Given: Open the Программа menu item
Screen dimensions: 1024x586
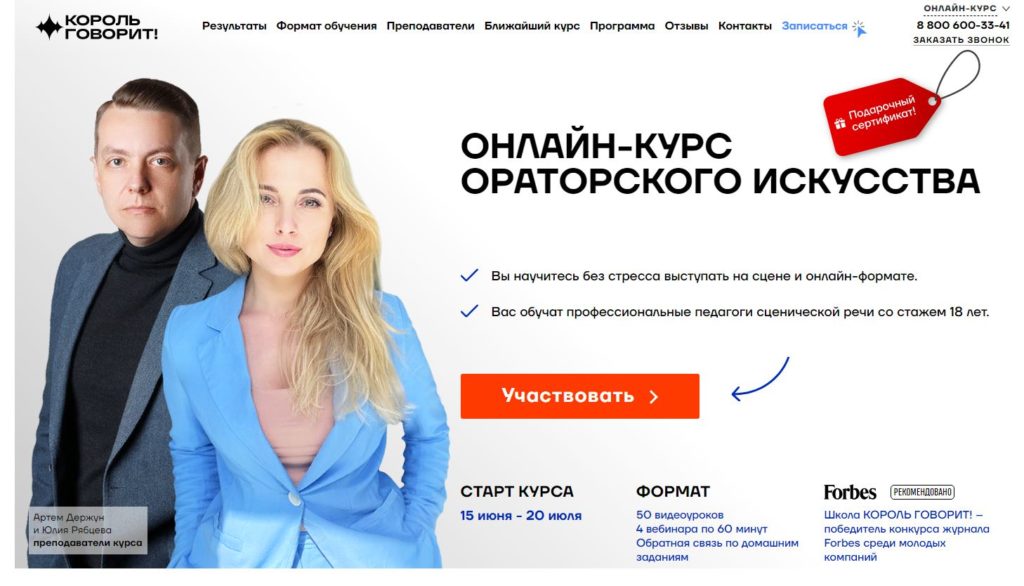Looking at the screenshot, I should click(x=622, y=26).
